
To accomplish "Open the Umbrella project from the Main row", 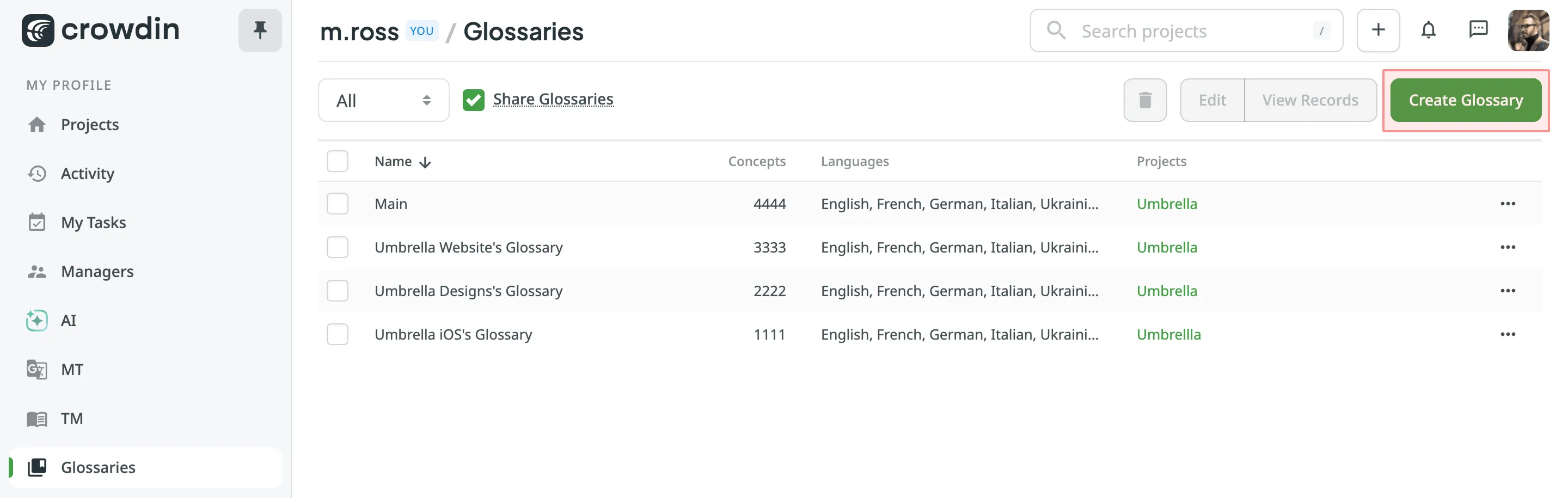I will [x=1166, y=204].
